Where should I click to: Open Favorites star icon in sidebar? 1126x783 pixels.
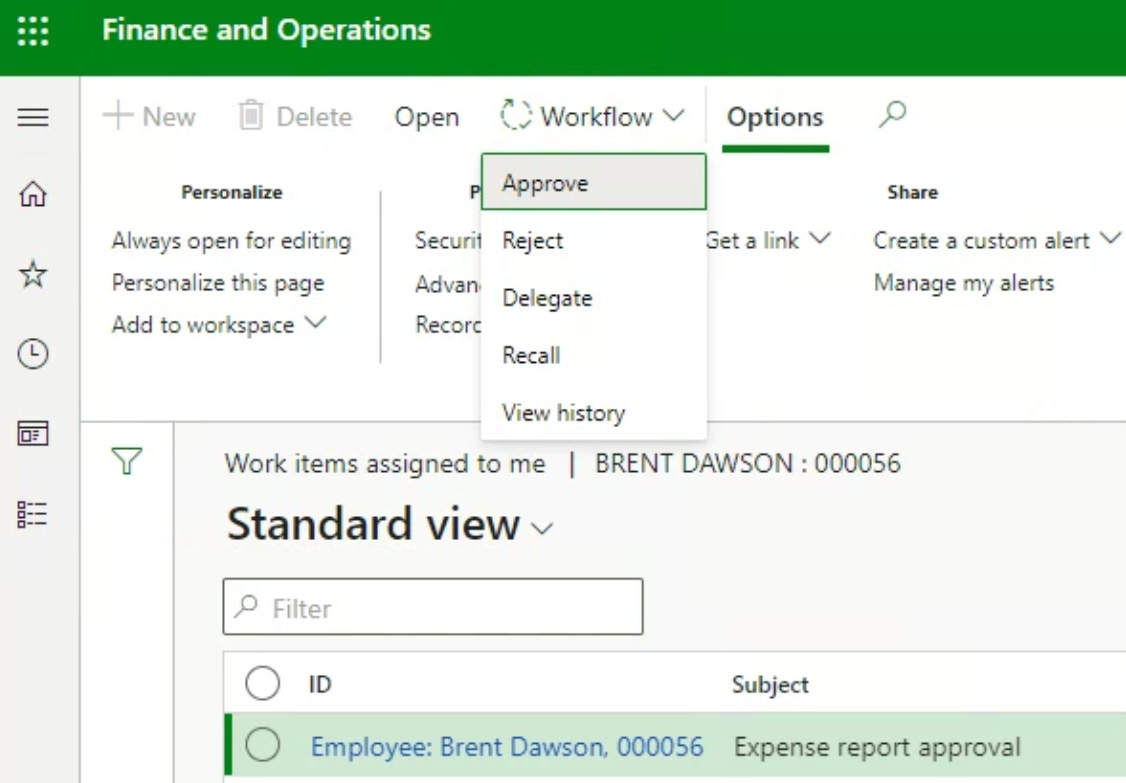[33, 274]
